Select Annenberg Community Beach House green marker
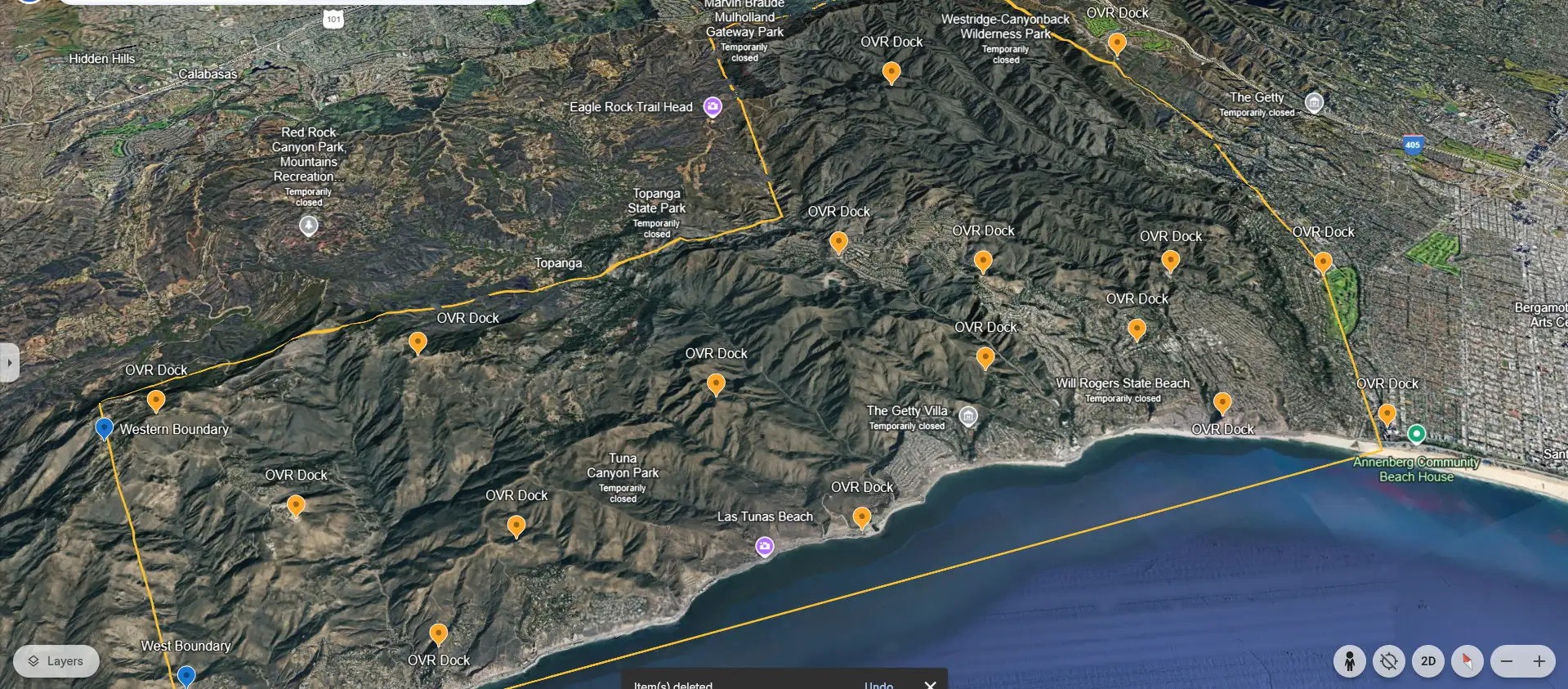Screen dimensions: 1568x689 1417,433
